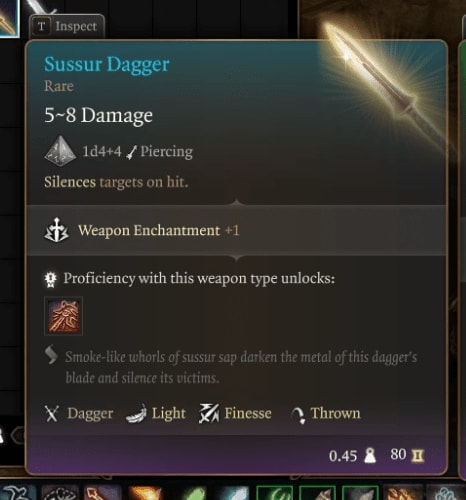Viewport: 466px width, 500px height.
Task: Click the d4 damage die icon
Action: (60, 151)
